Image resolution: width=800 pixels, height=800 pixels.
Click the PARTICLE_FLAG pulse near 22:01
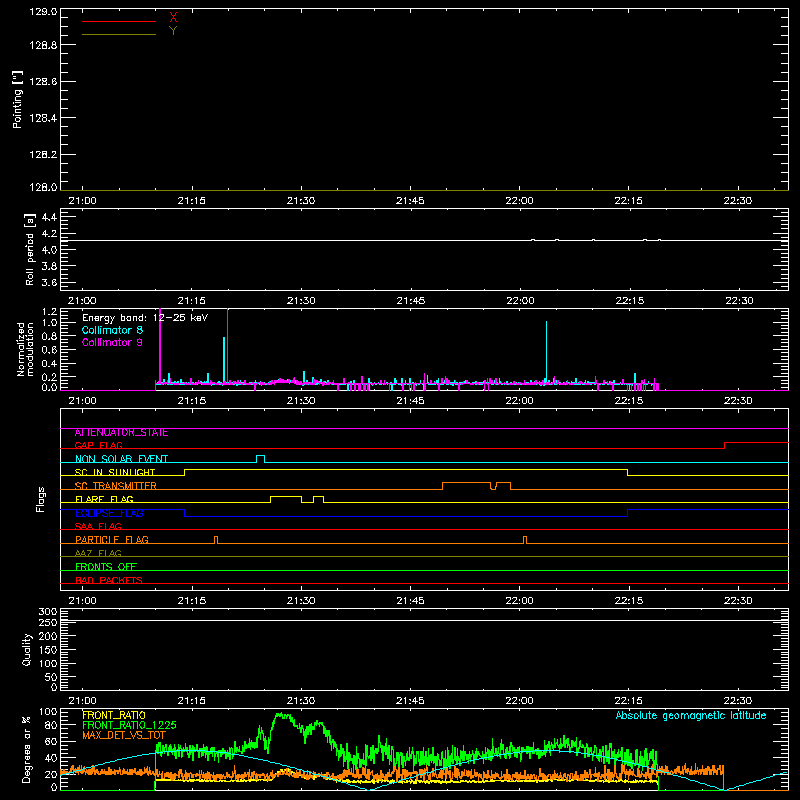tap(525, 540)
